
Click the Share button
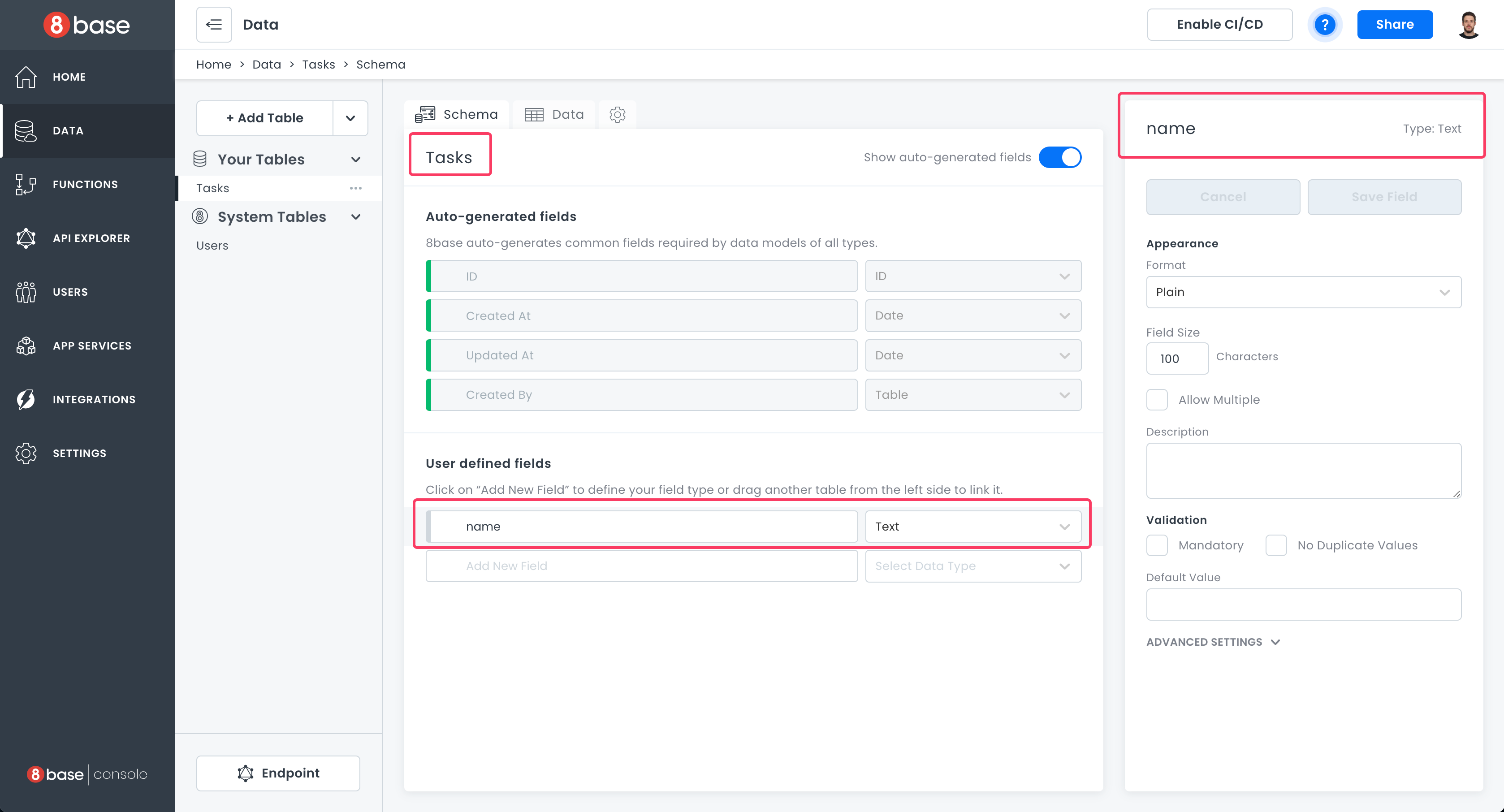point(1394,25)
